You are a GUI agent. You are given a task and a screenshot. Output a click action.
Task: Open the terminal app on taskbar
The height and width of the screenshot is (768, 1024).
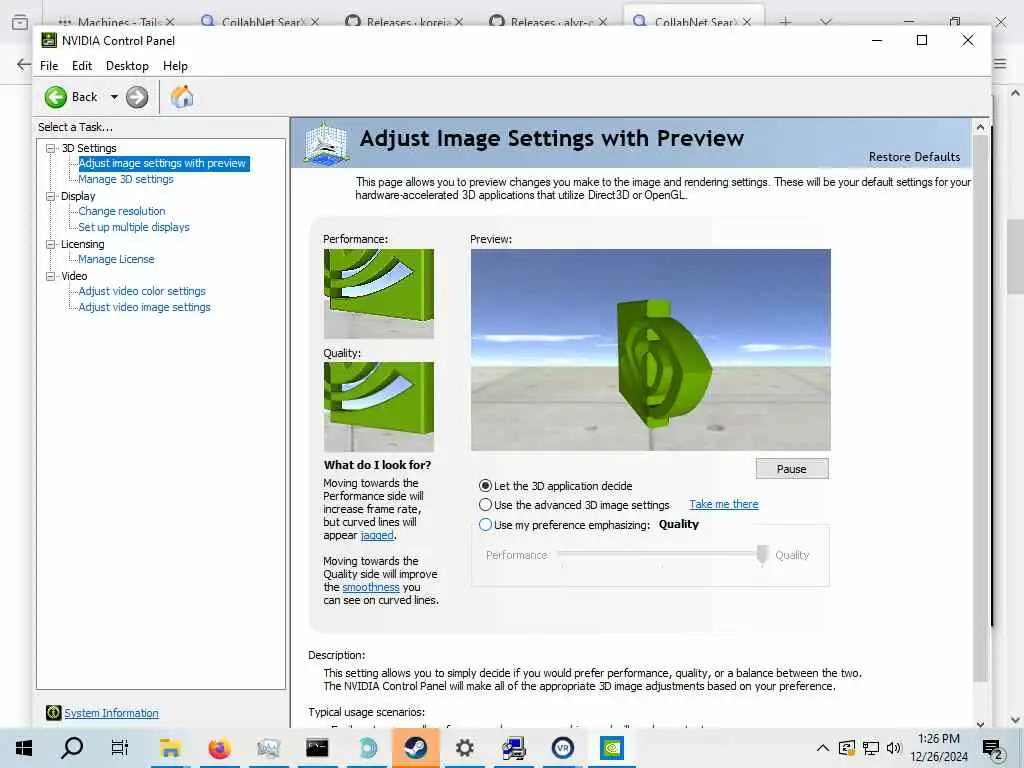[317, 748]
